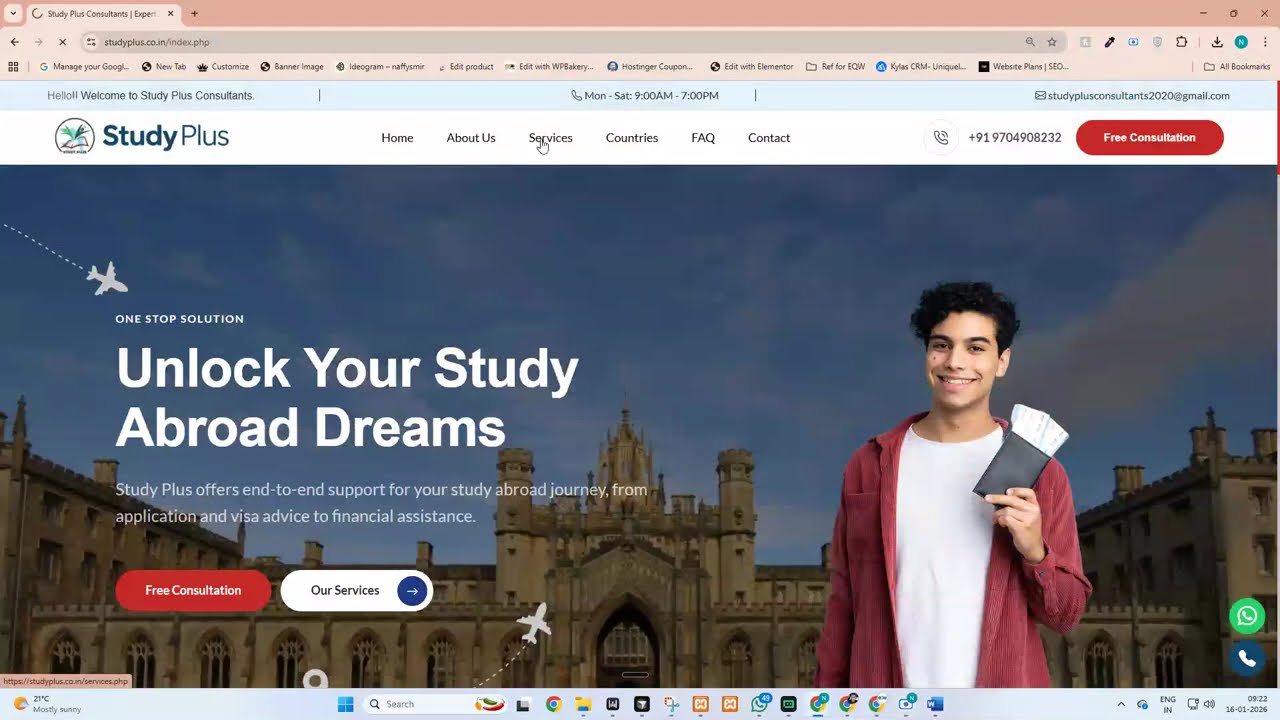Viewport: 1280px width, 720px height.
Task: Open the New Tab bookmark
Action: pyautogui.click(x=164, y=67)
